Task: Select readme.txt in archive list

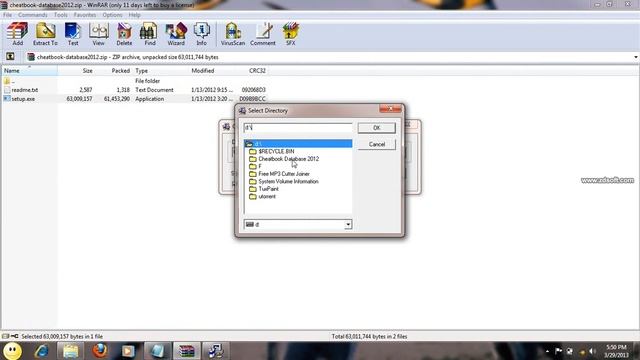Action: pos(24,90)
